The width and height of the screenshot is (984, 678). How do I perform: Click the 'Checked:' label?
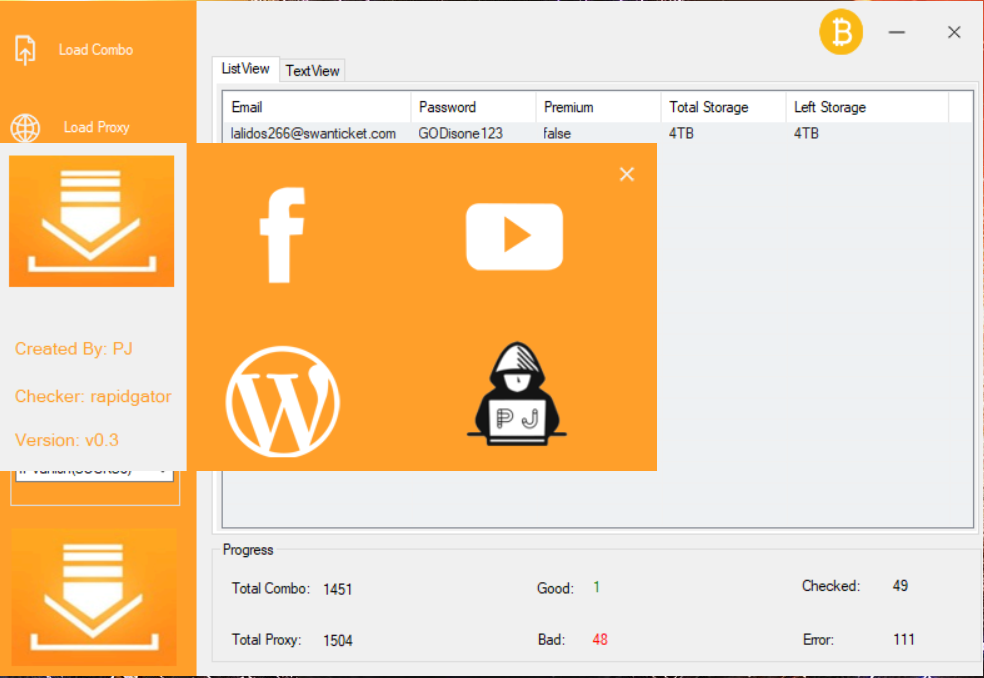[x=831, y=586]
